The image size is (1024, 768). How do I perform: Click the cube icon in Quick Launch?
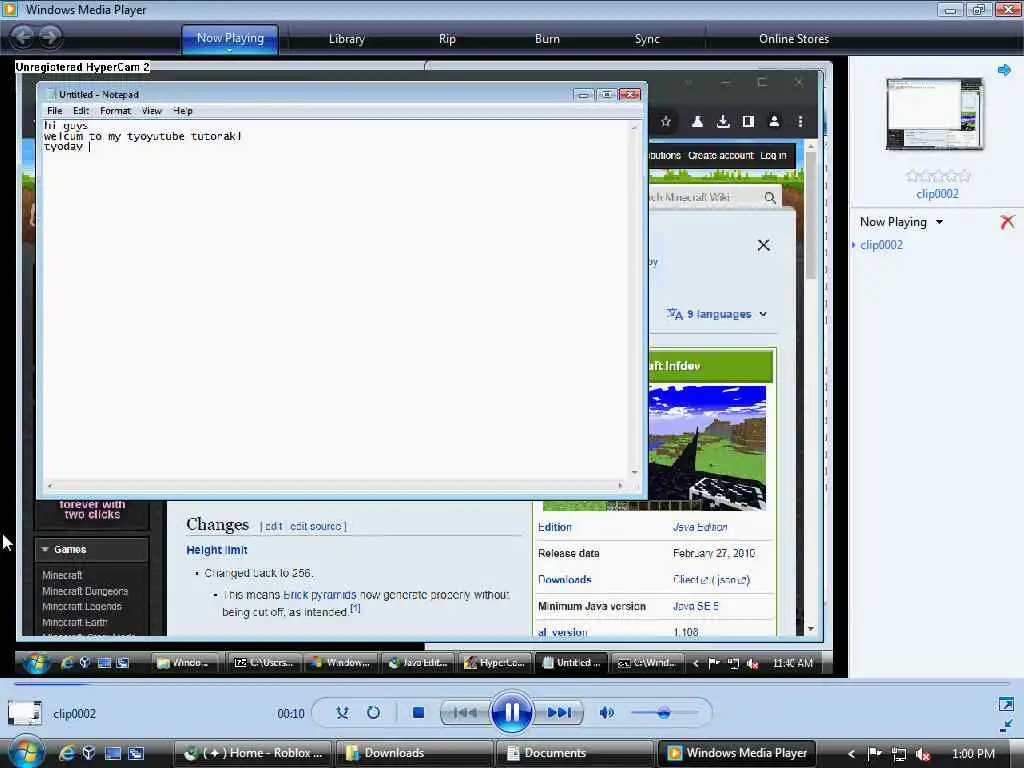pyautogui.click(x=89, y=753)
